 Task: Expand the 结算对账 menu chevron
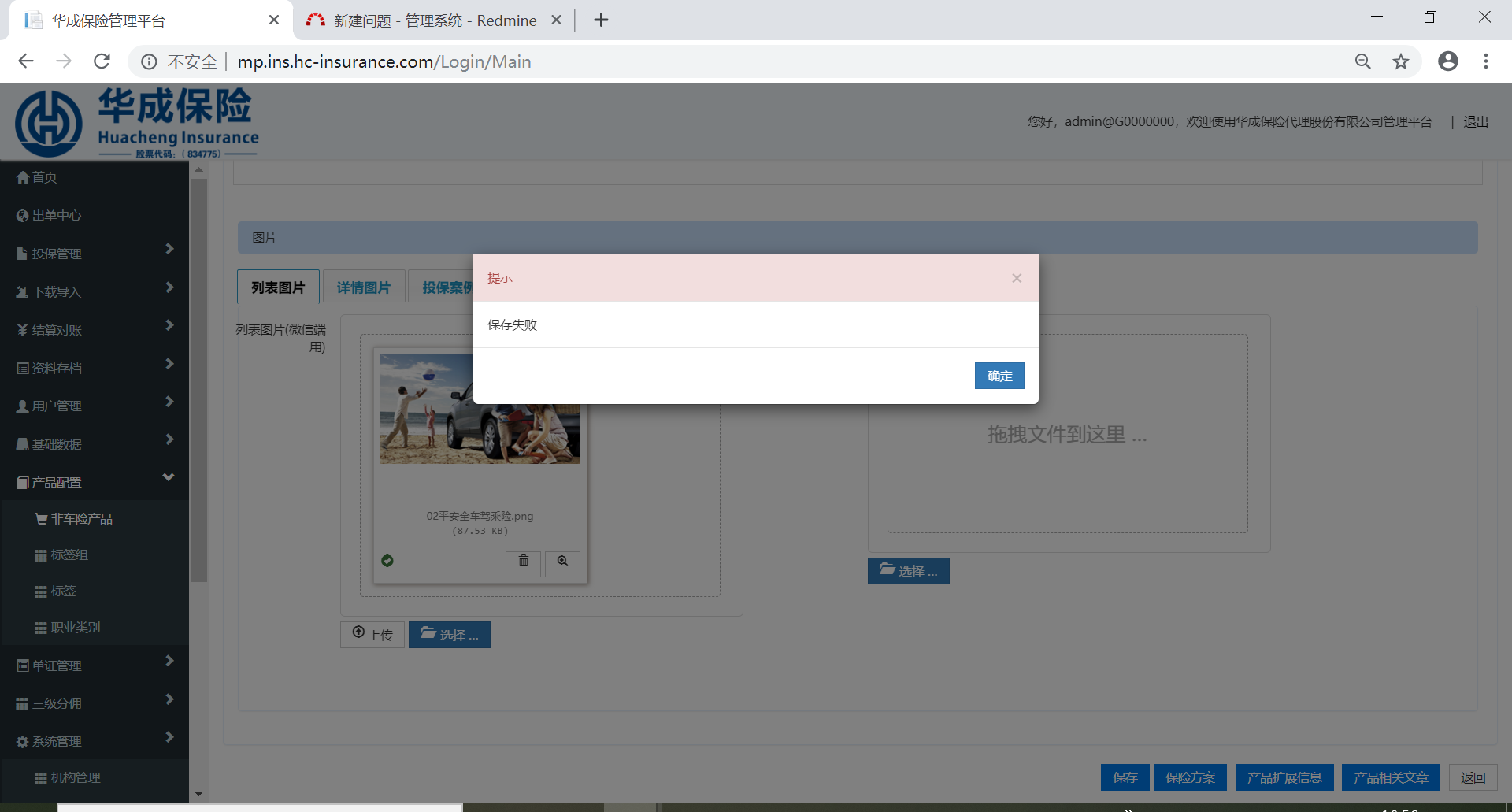coord(169,325)
